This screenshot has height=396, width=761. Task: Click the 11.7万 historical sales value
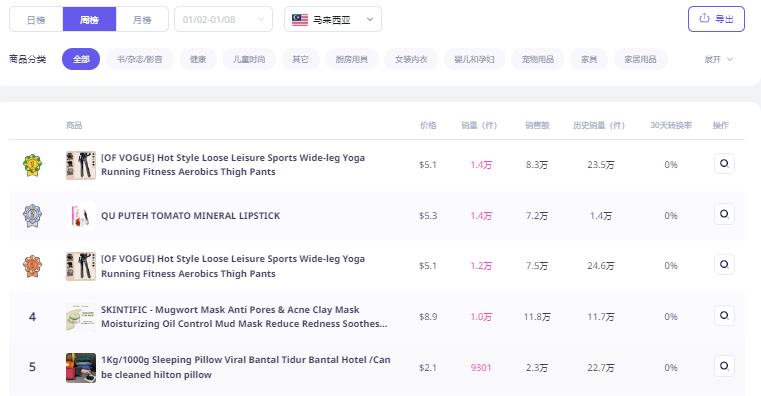601,317
